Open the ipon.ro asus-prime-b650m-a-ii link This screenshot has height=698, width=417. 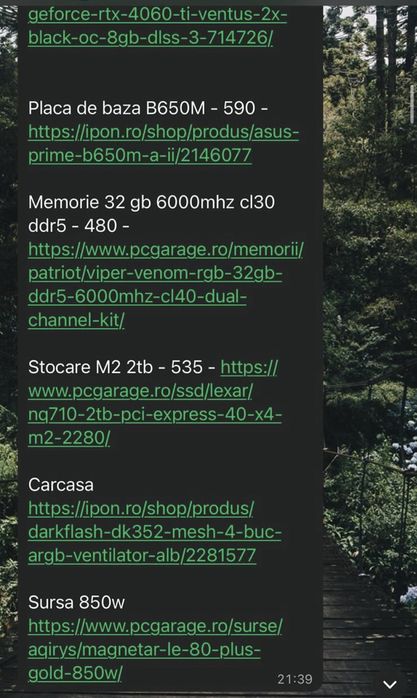click(x=163, y=144)
